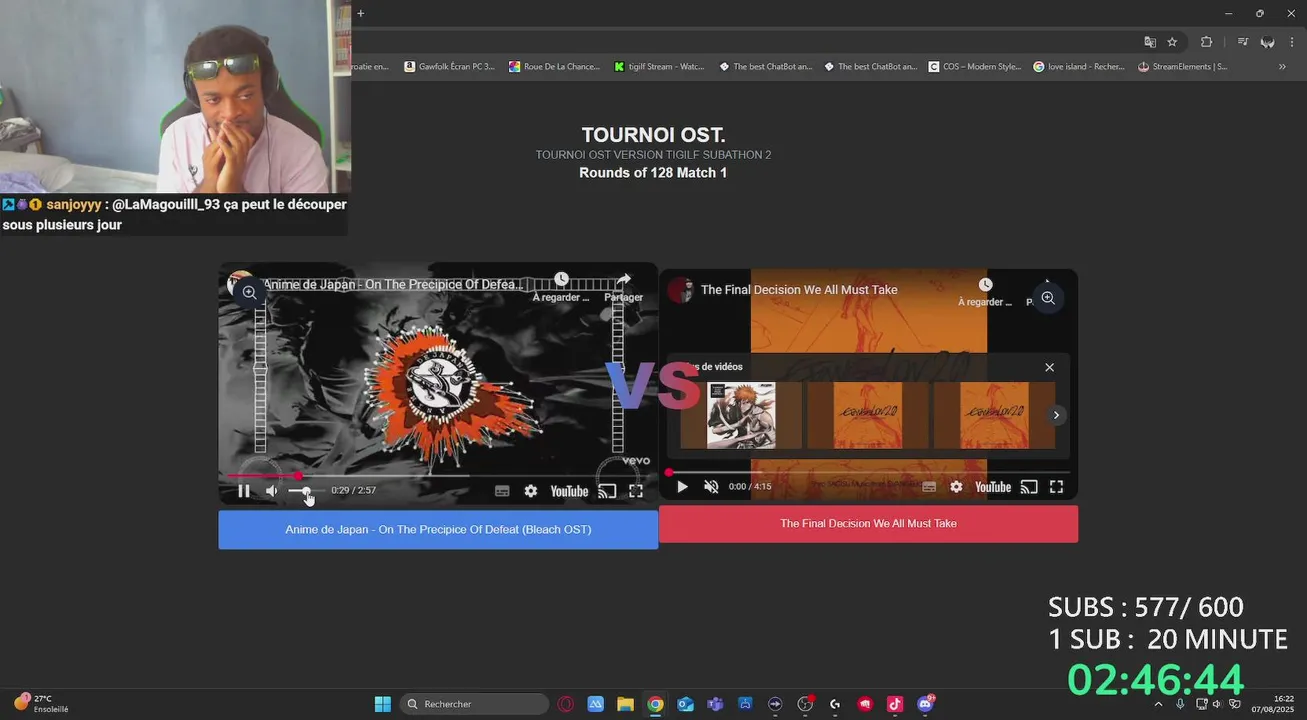This screenshot has height=720, width=1307.
Task: Open the Bleach album suggested video thumbnail
Action: pos(741,415)
